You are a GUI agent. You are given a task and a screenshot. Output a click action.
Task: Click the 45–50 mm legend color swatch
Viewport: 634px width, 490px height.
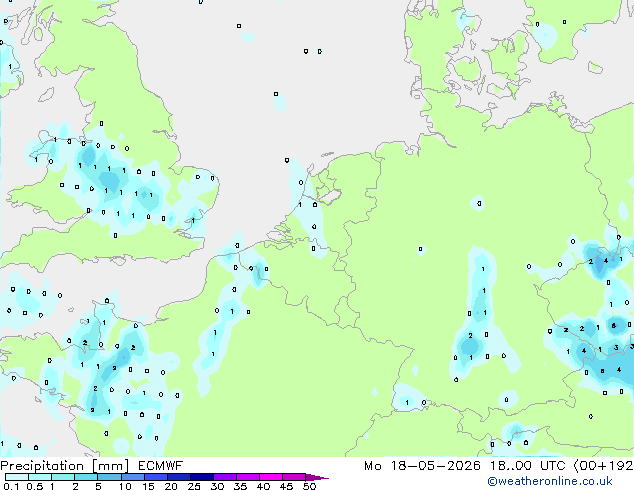(294, 477)
